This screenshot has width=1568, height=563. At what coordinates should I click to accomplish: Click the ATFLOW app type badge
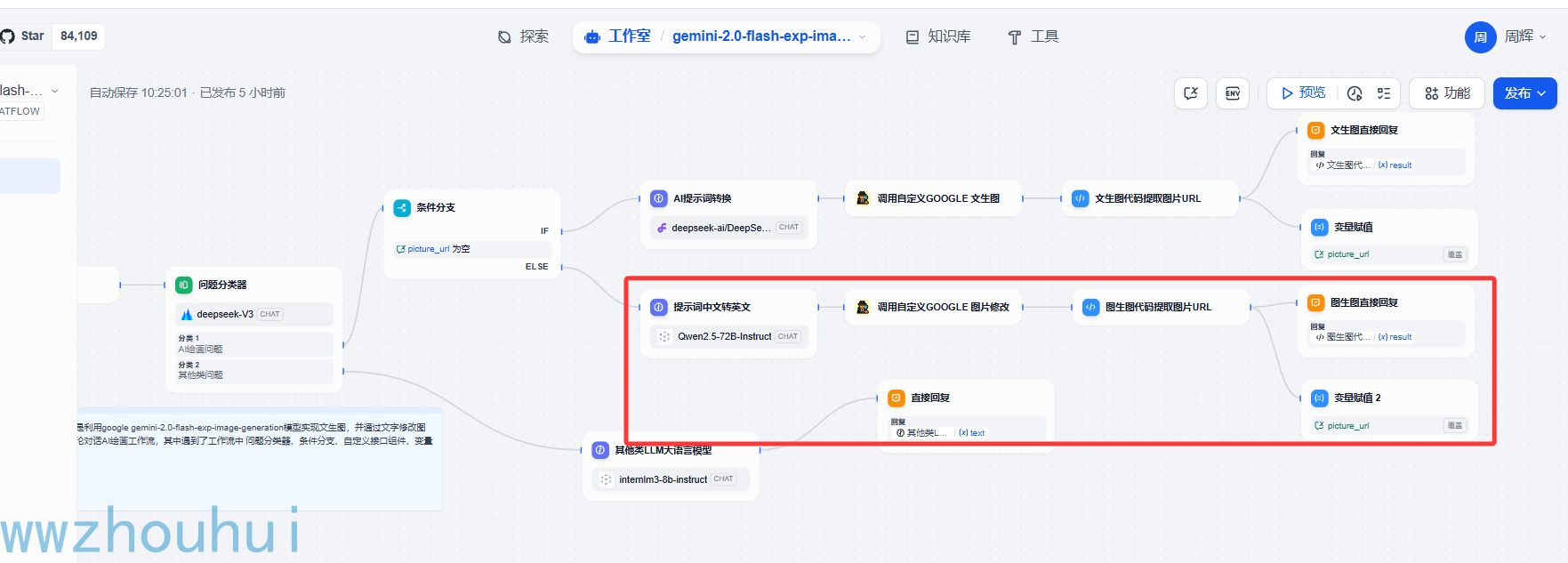pyautogui.click(x=20, y=111)
